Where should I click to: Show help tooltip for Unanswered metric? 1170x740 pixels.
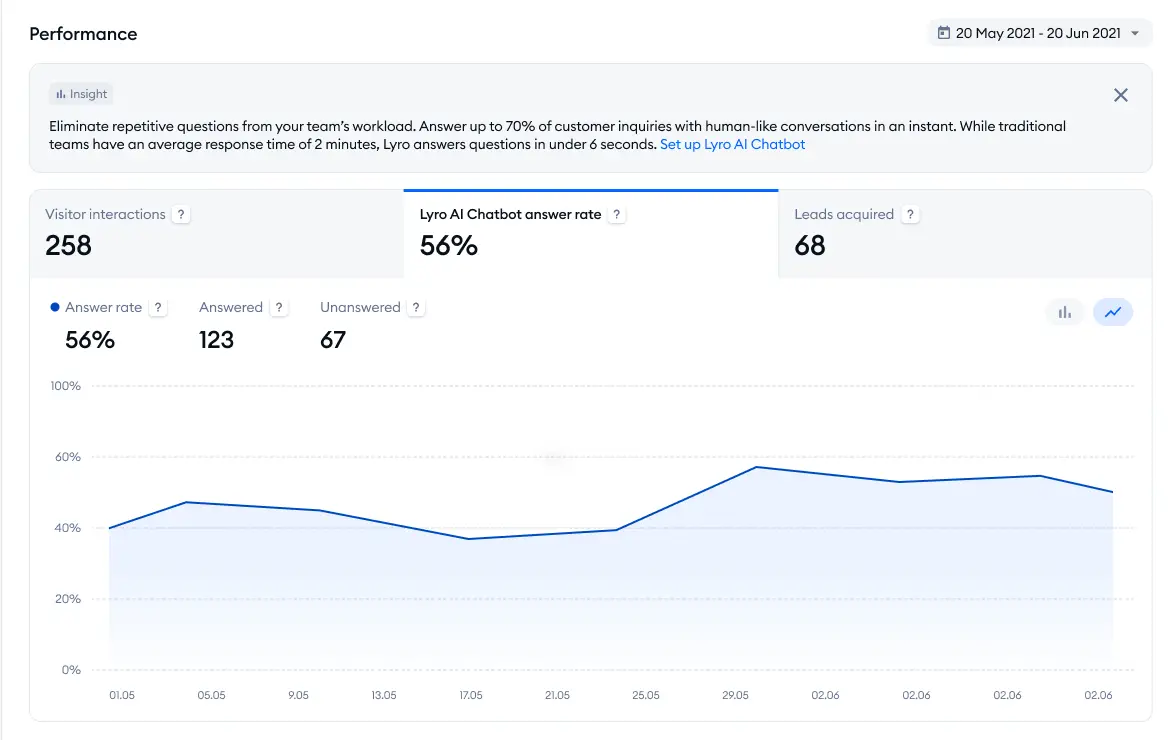point(416,307)
